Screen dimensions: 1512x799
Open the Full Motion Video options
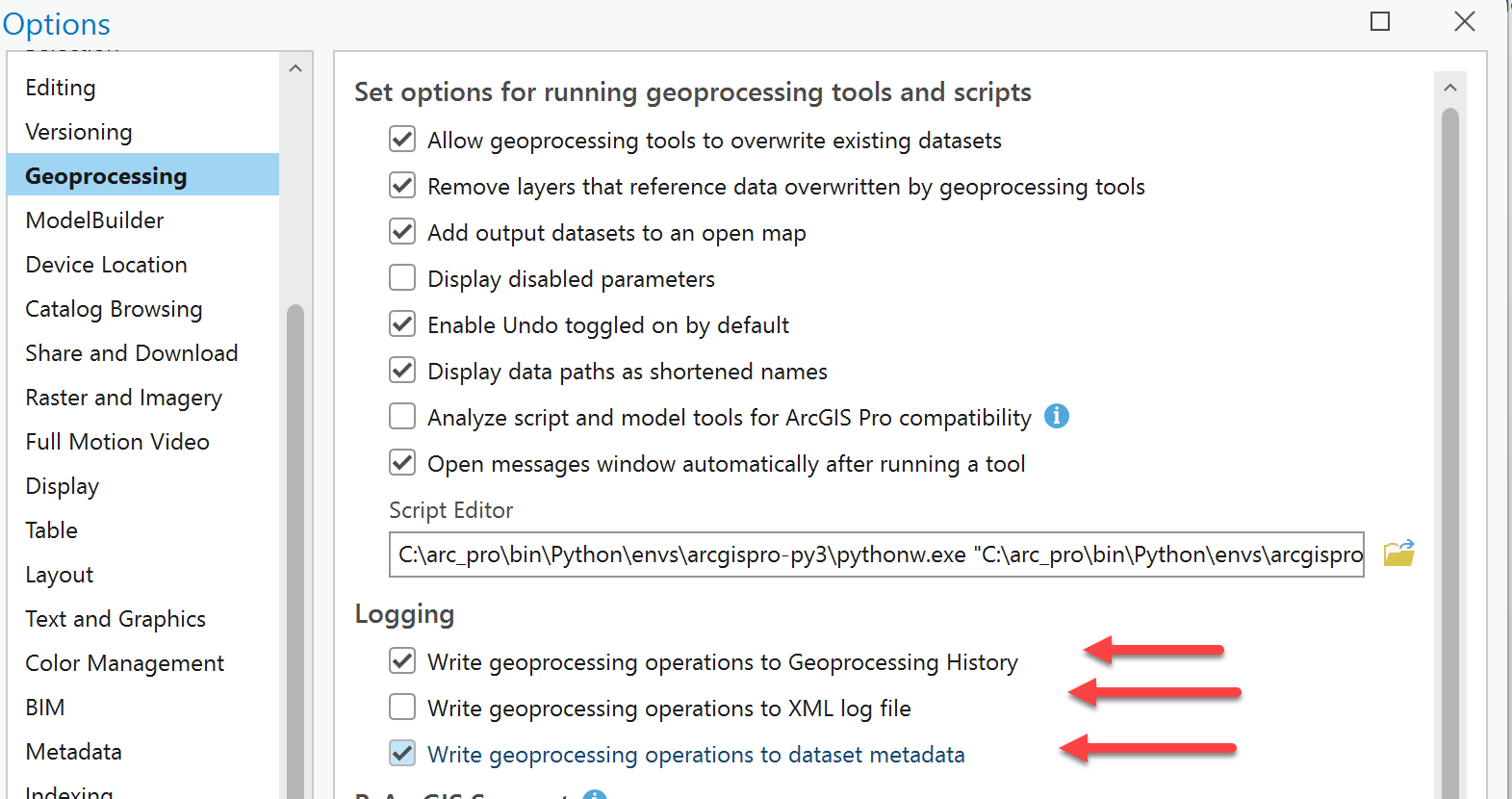[x=116, y=441]
